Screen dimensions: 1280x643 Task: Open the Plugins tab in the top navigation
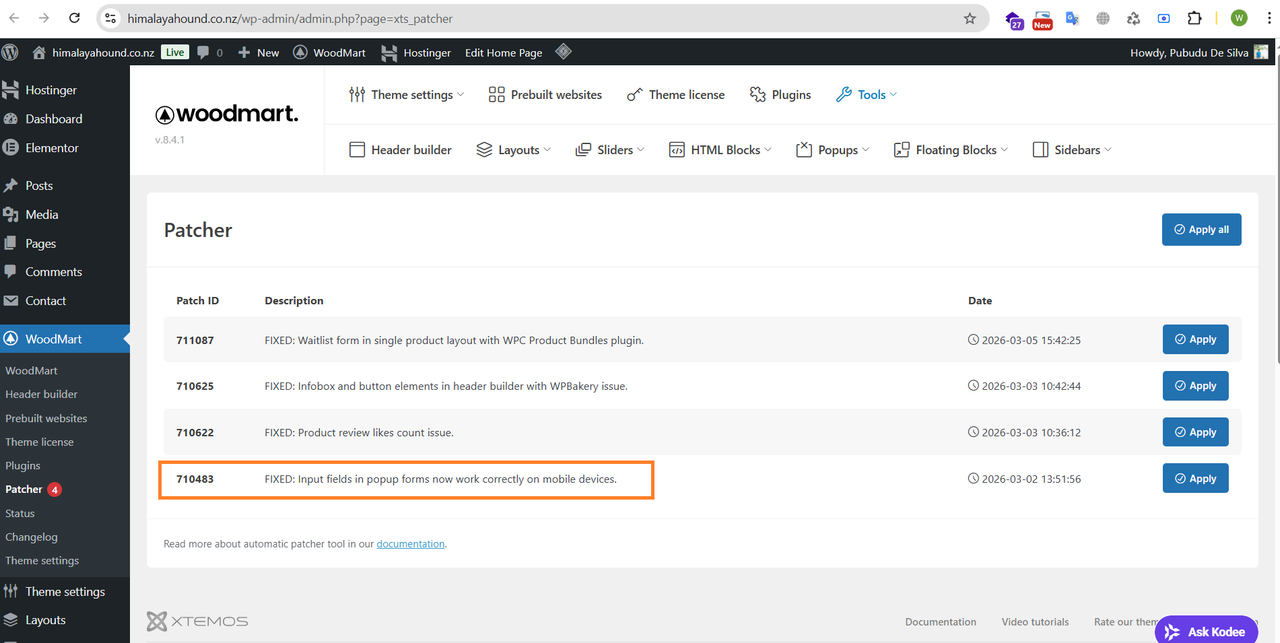(x=780, y=95)
